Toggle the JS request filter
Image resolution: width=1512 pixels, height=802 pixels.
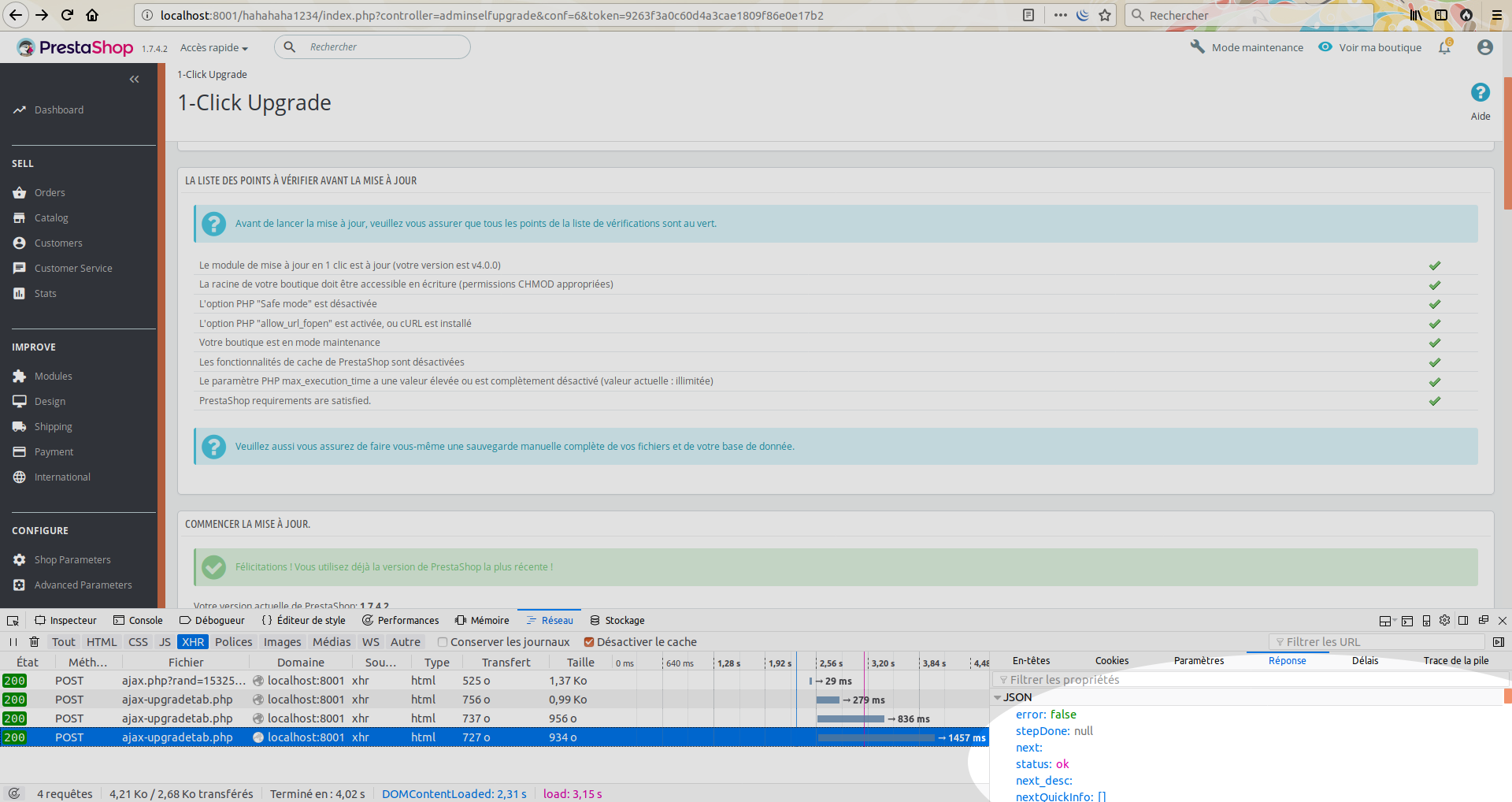pos(165,642)
